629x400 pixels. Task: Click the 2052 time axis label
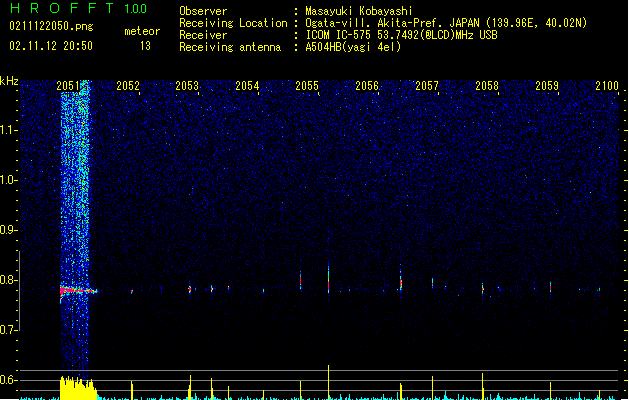(x=128, y=86)
